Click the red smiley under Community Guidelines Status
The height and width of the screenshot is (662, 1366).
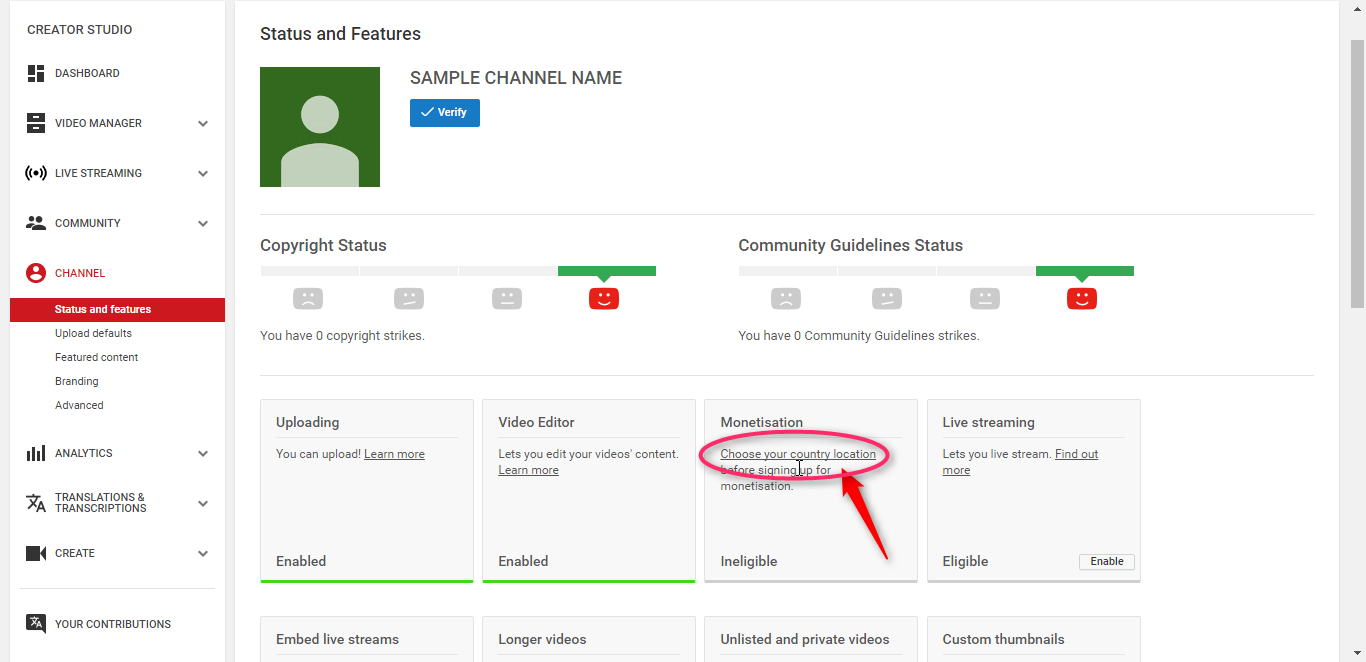[1082, 298]
